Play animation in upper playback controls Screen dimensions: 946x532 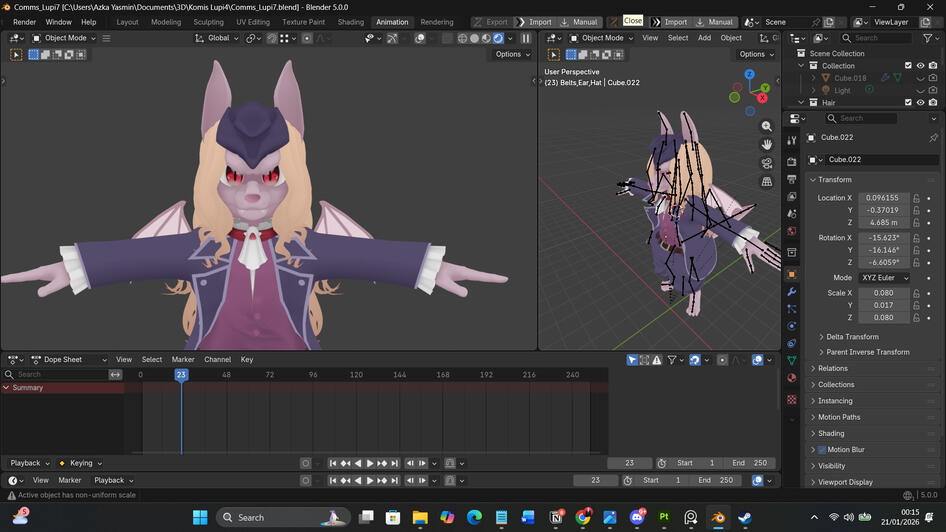(x=370, y=463)
